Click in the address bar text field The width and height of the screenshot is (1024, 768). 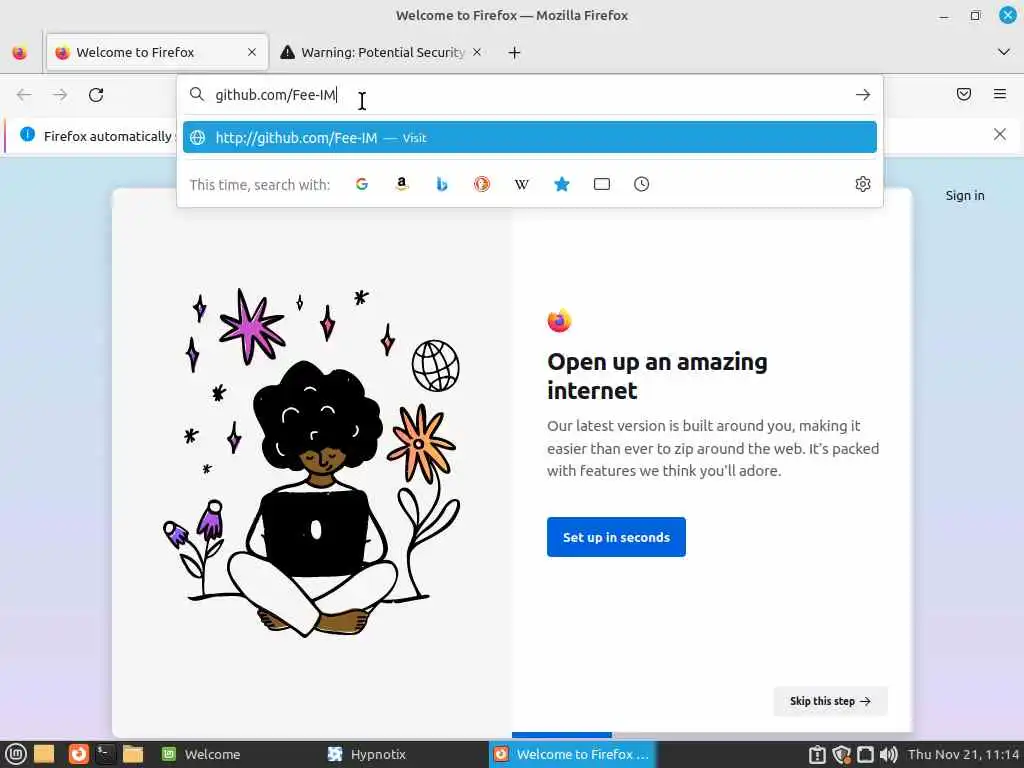pyautogui.click(x=529, y=95)
